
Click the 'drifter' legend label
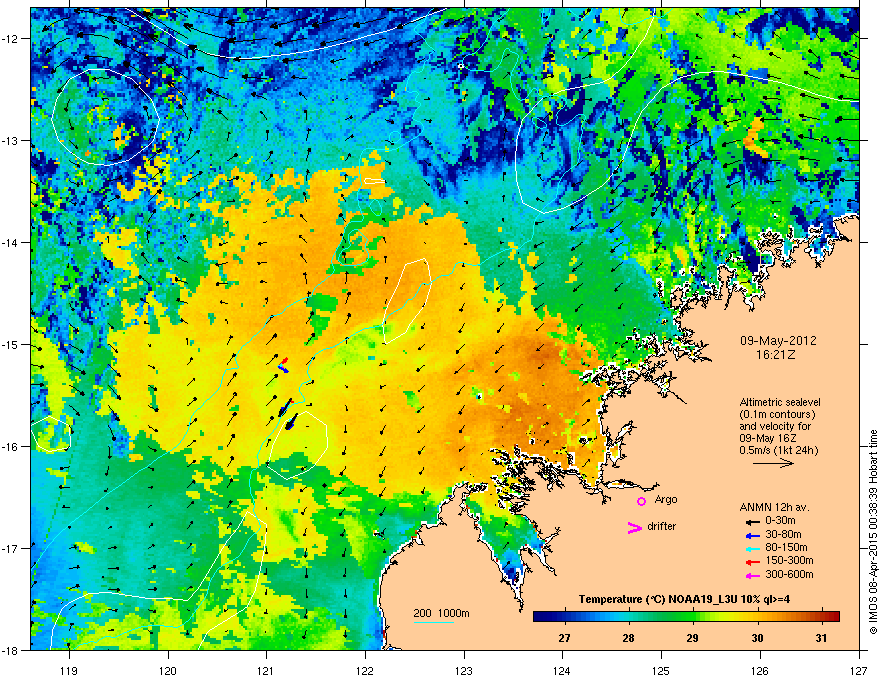pos(662,526)
